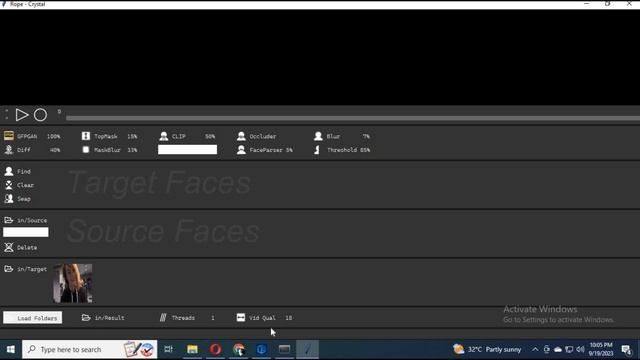640x360 pixels.
Task: Click the Threads icon
Action: pos(163,318)
